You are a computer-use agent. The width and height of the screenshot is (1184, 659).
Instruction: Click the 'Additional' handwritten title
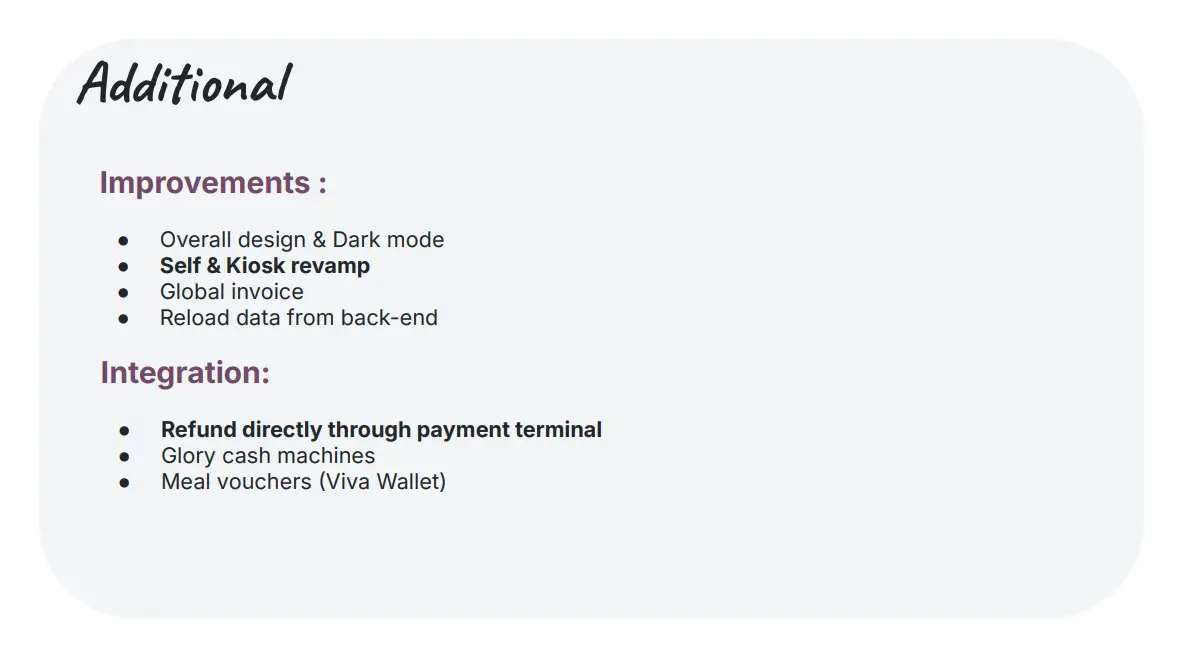[185, 82]
